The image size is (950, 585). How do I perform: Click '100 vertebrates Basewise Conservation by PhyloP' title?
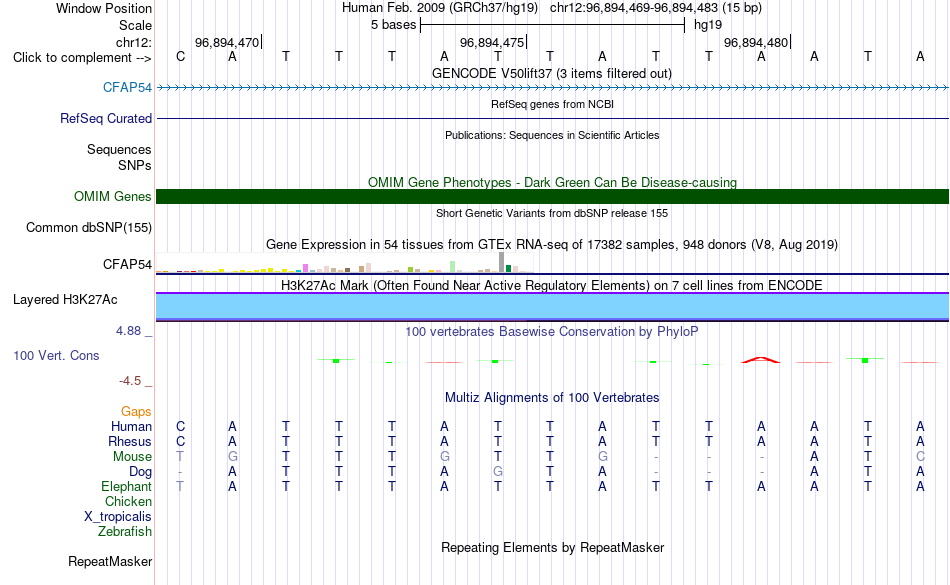tap(552, 331)
